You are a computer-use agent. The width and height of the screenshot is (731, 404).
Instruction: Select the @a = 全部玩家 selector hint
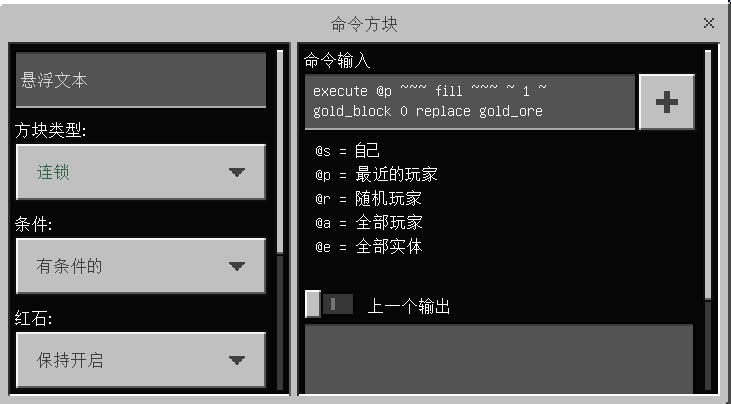(369, 223)
